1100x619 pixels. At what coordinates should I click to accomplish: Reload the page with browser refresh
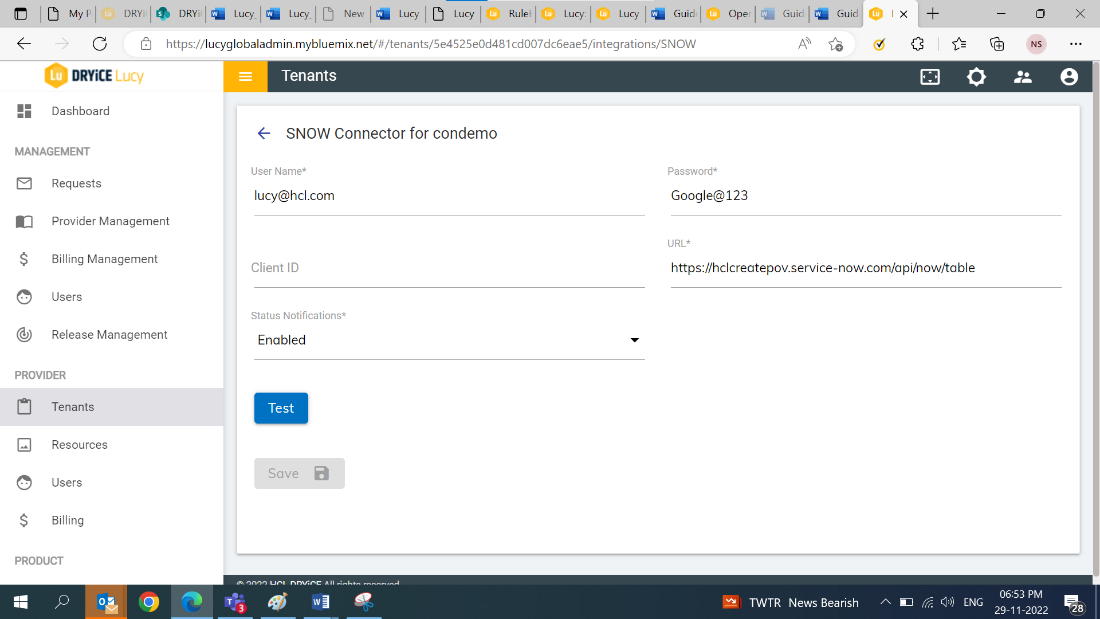click(100, 44)
